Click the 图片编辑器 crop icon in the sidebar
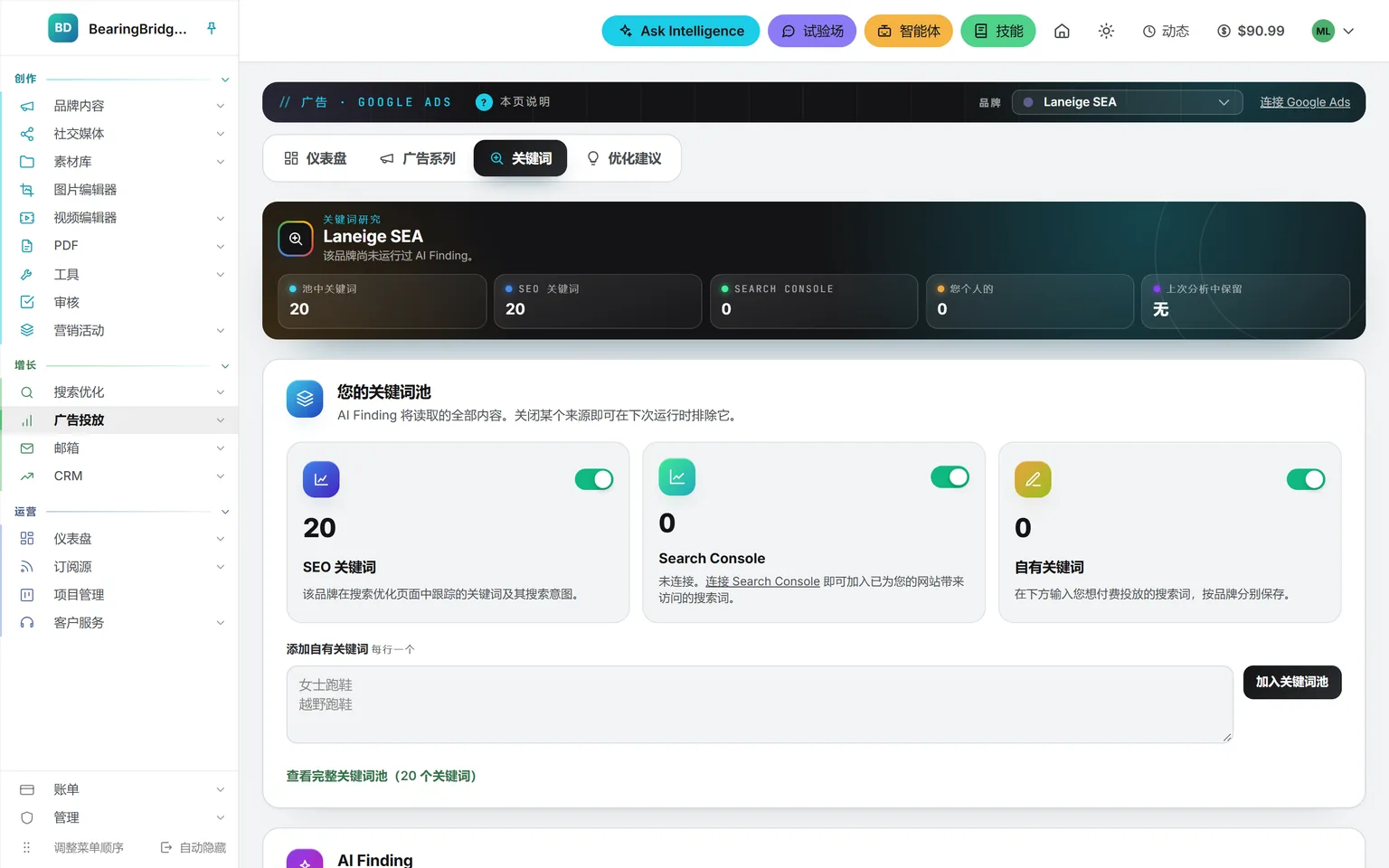The image size is (1389, 868). coord(27,190)
